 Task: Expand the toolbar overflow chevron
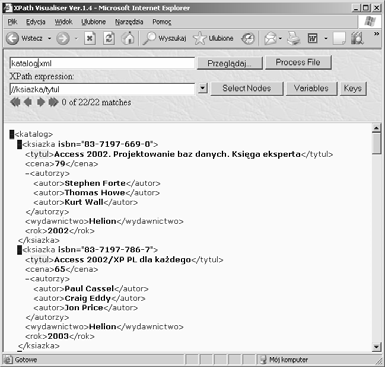pos(377,34)
